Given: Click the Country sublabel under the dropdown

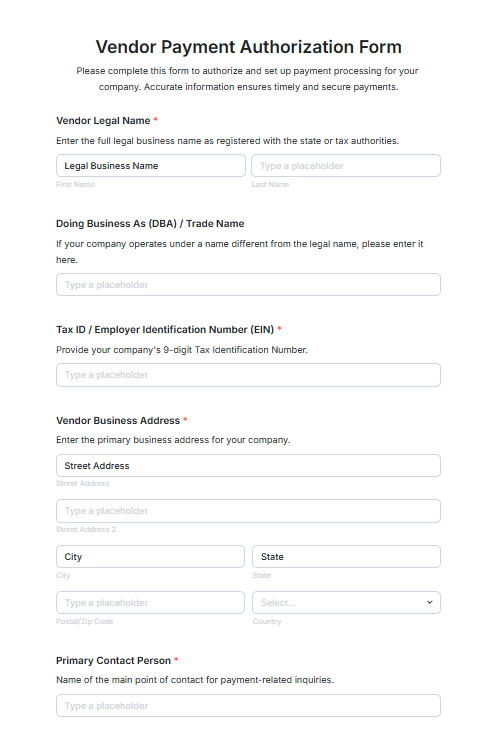Looking at the screenshot, I should point(267,622).
